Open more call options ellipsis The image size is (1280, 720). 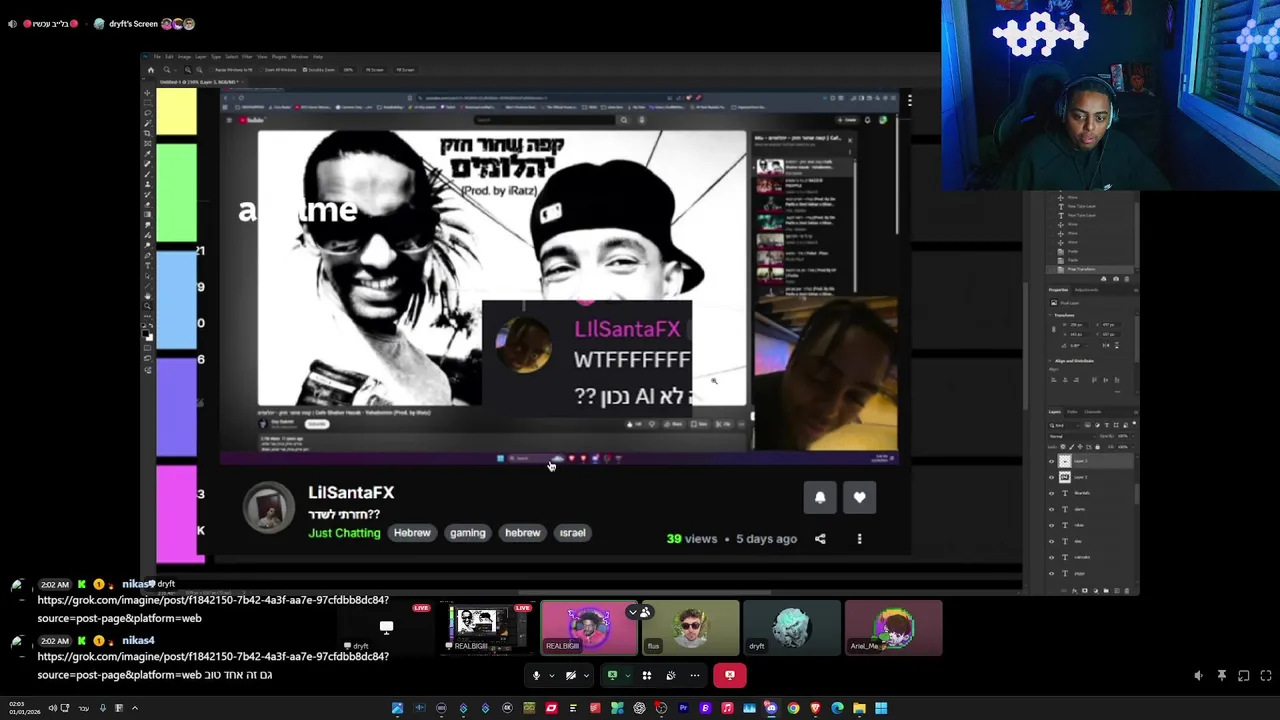point(695,675)
